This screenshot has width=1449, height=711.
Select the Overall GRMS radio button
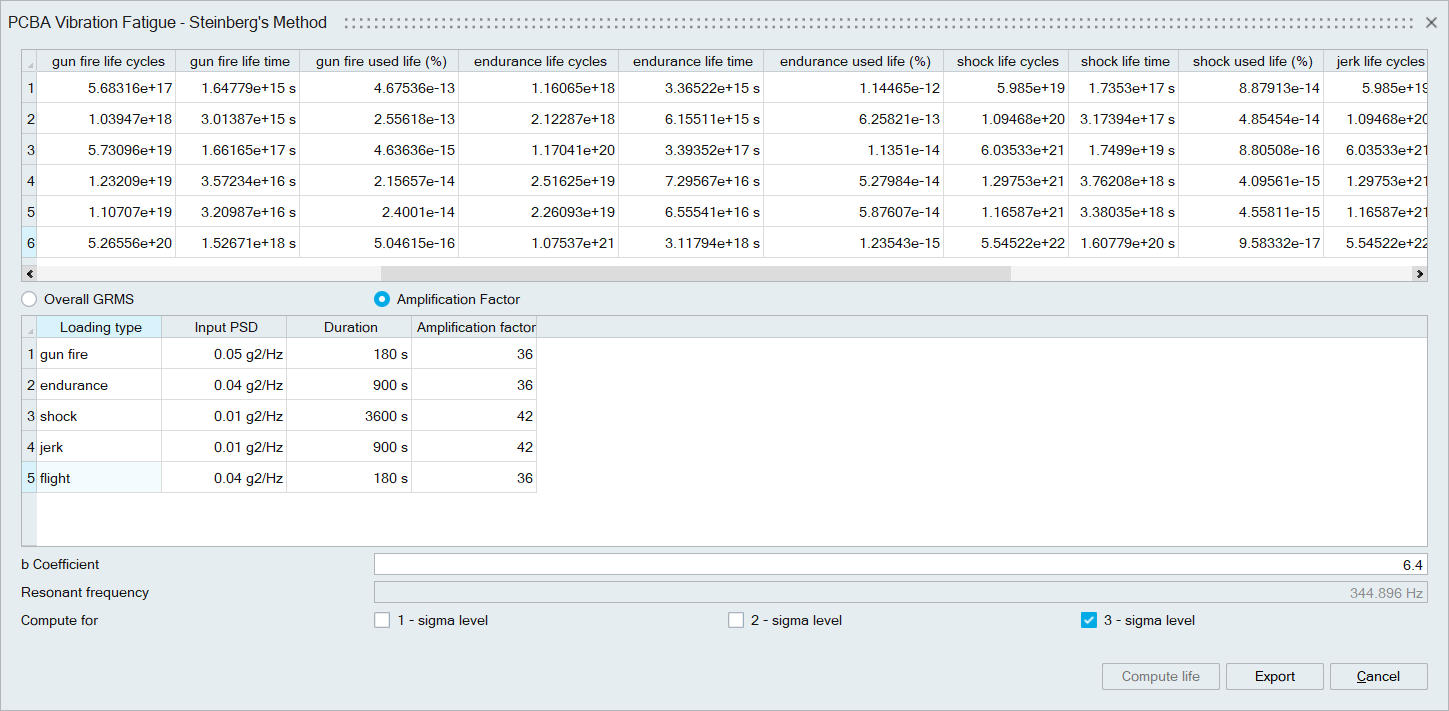[x=29, y=299]
